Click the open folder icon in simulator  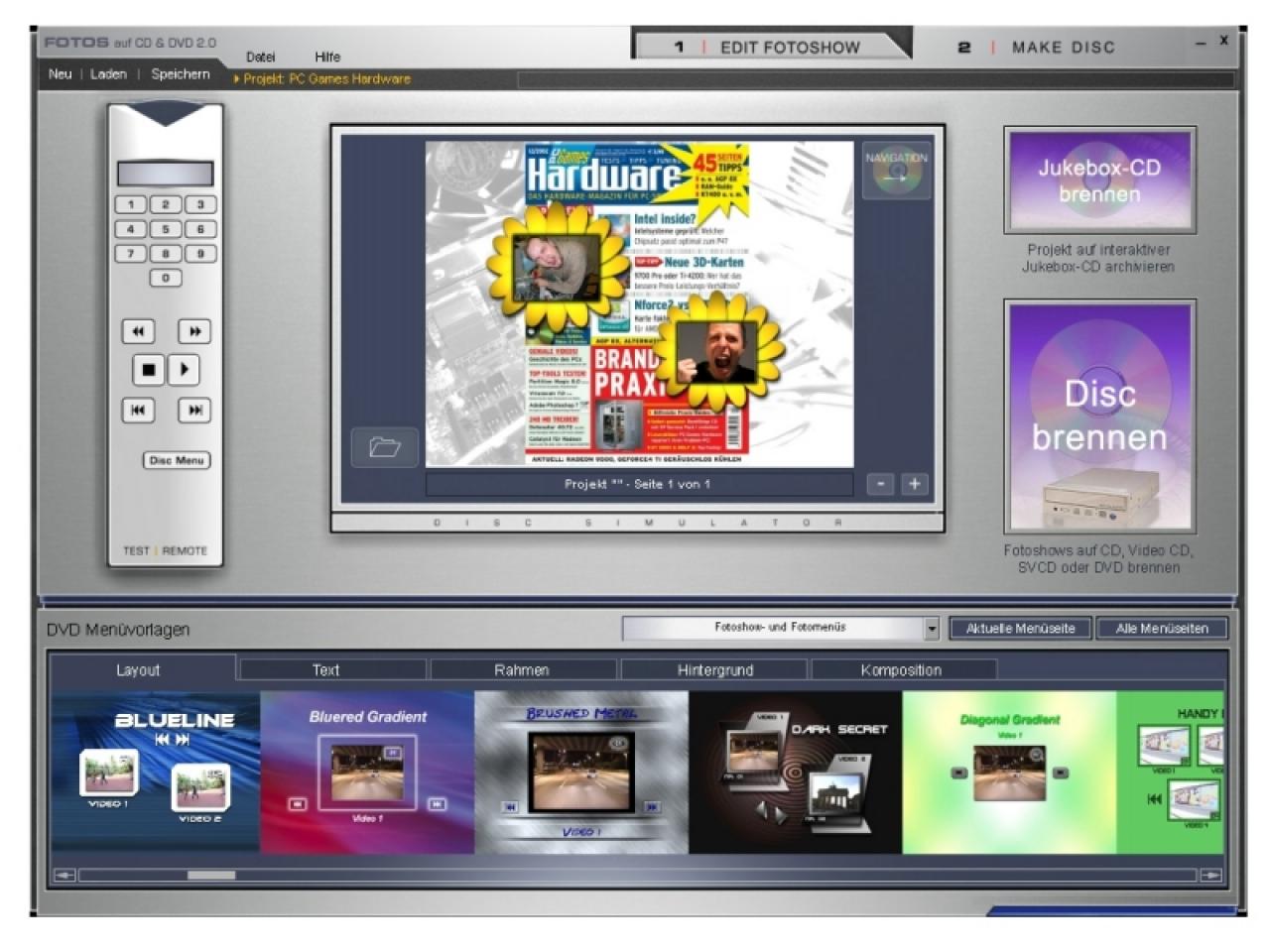pos(385,447)
